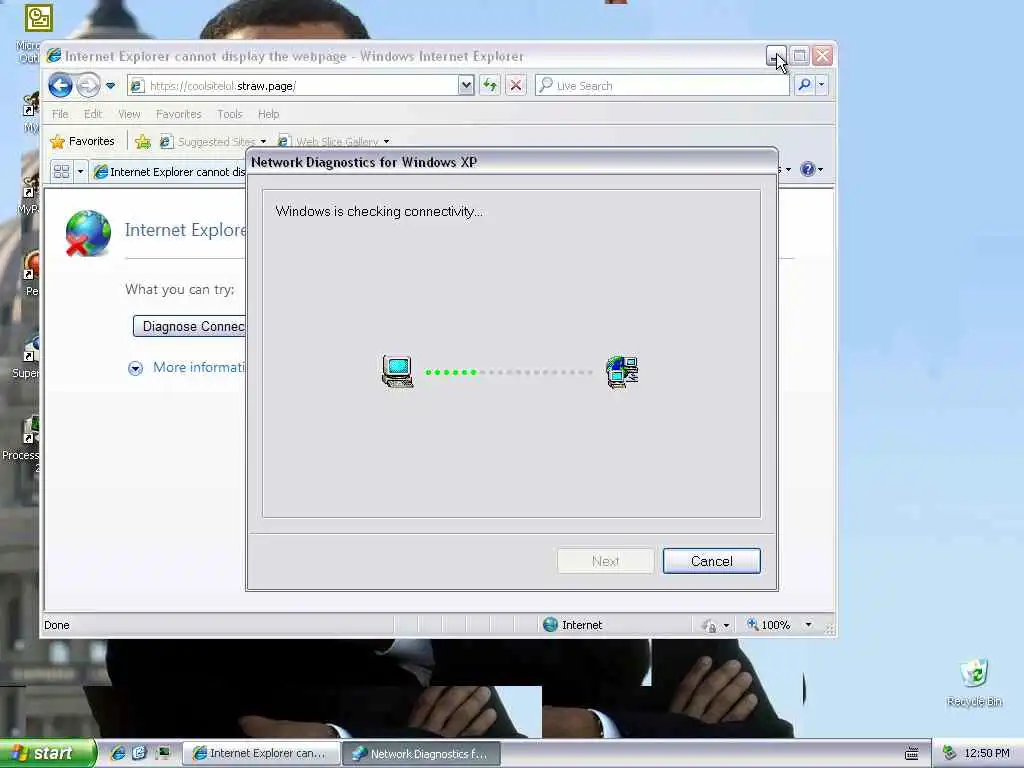1024x768 pixels.
Task: Open the tab list dropdown arrow
Action: [x=80, y=171]
